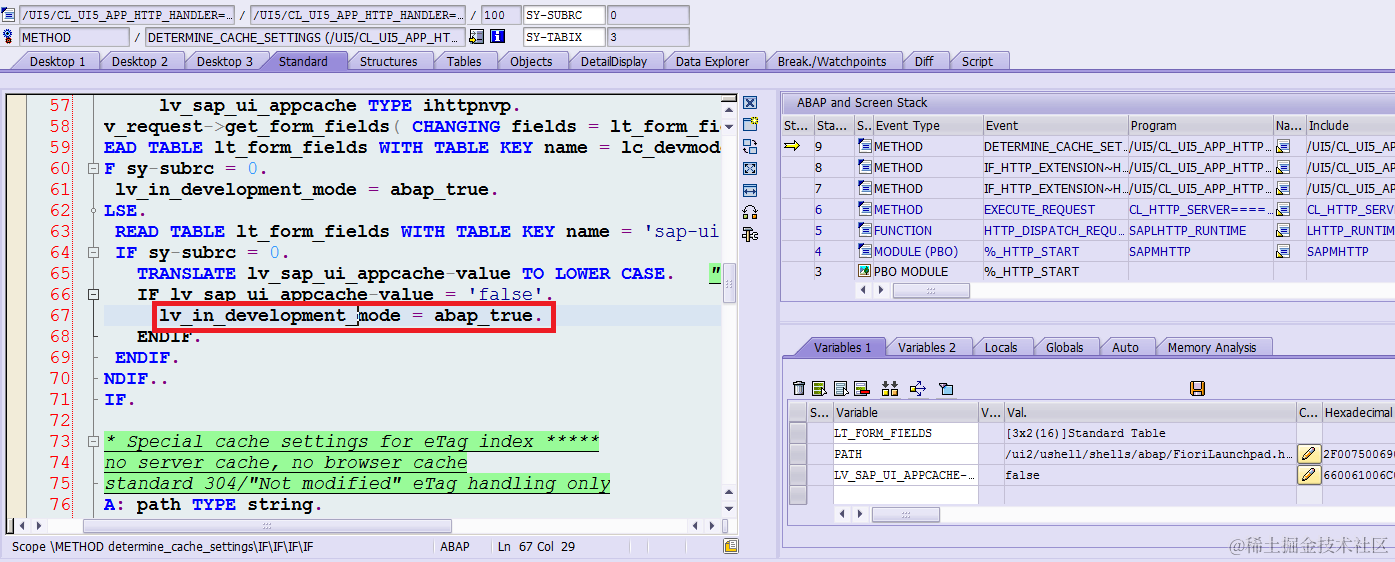
Task: Switch to the Memory Analysis tab
Action: click(x=1212, y=347)
